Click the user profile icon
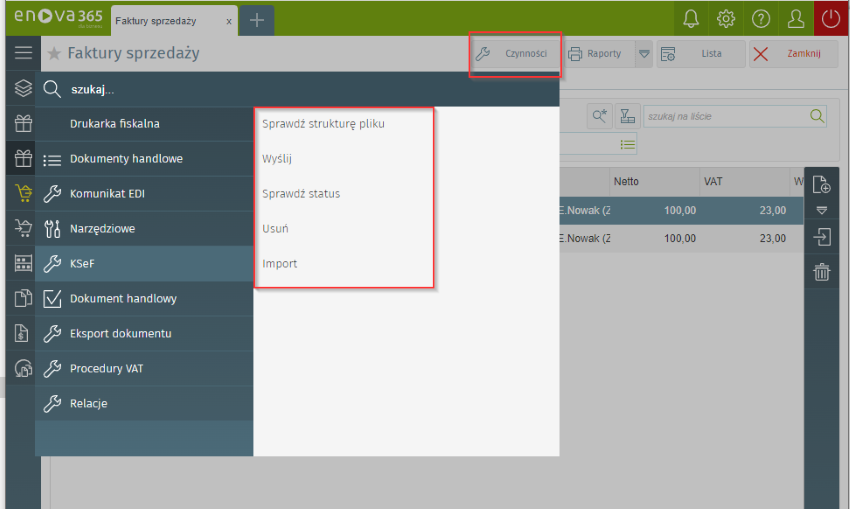850x509 pixels. coord(796,18)
